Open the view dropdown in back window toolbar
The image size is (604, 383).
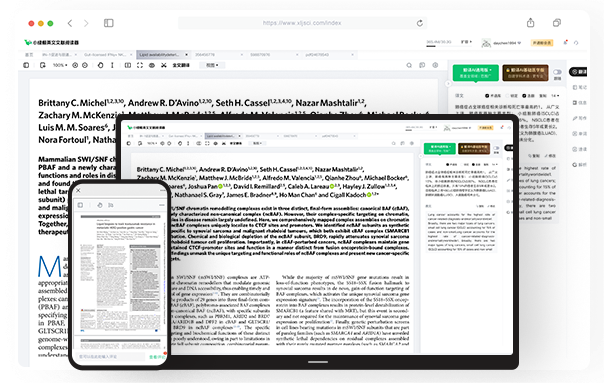coord(212,65)
